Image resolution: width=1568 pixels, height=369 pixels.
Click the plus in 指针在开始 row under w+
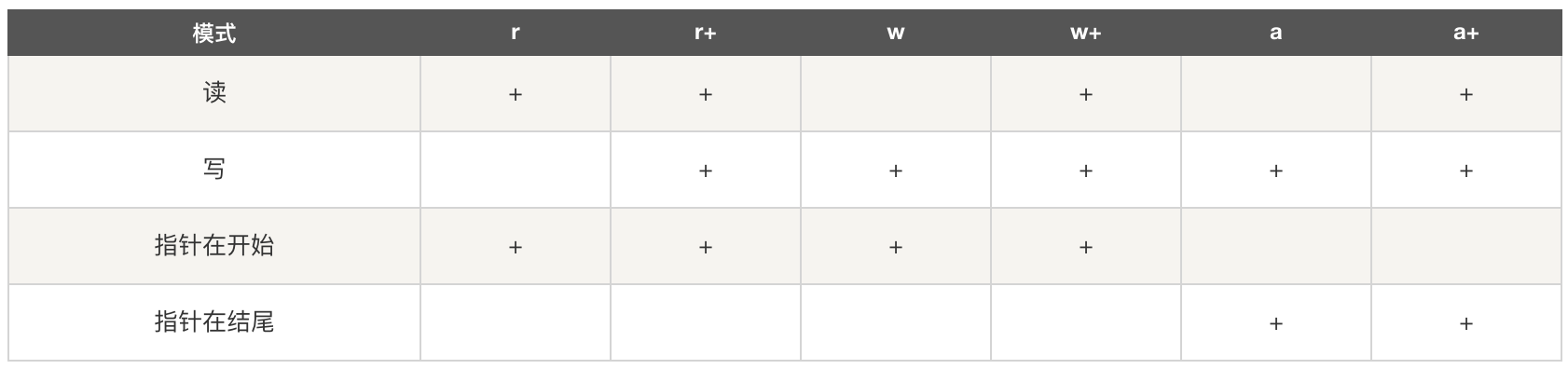pos(1086,247)
